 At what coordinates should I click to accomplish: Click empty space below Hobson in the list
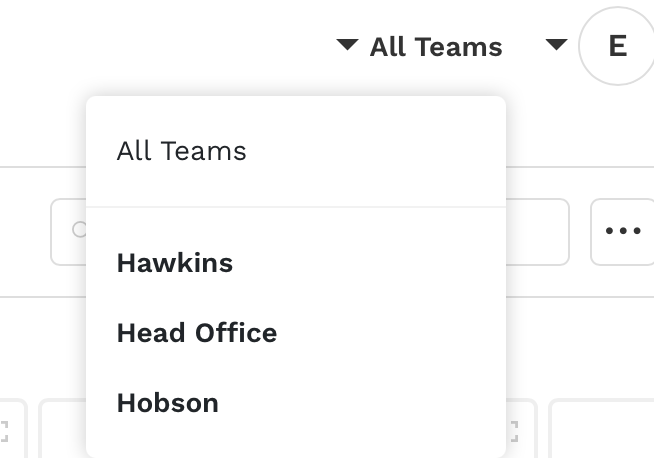click(296, 440)
